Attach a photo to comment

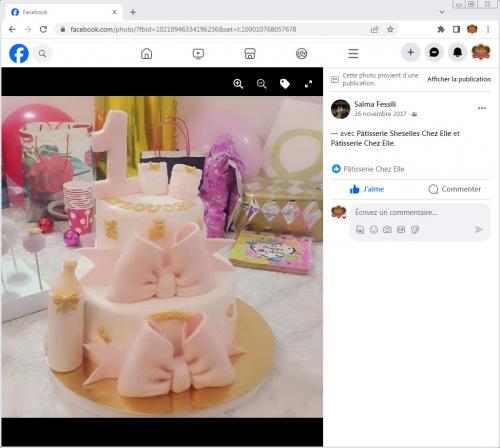(x=387, y=229)
